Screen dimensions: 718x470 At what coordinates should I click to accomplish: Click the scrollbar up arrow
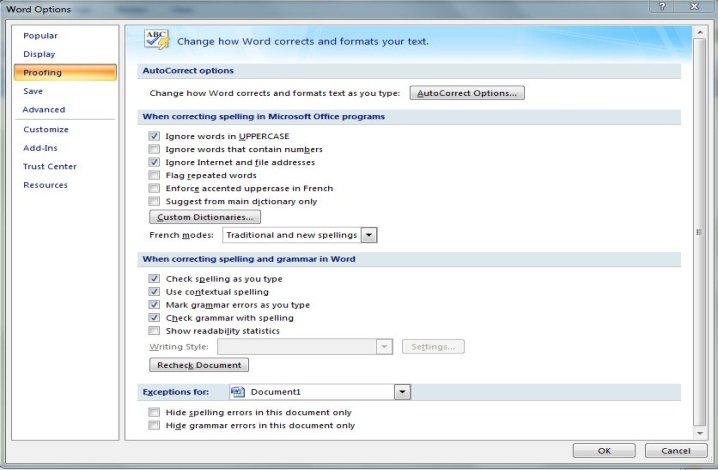coord(699,32)
